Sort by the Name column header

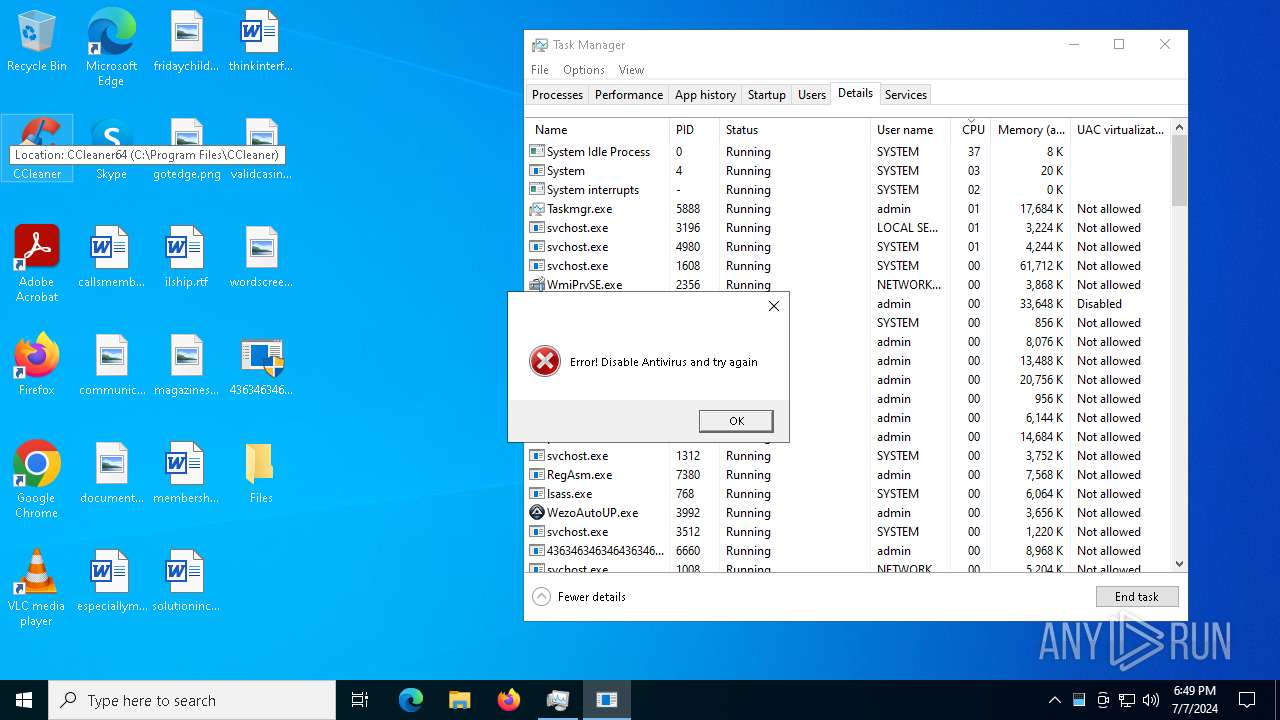[x=598, y=130]
